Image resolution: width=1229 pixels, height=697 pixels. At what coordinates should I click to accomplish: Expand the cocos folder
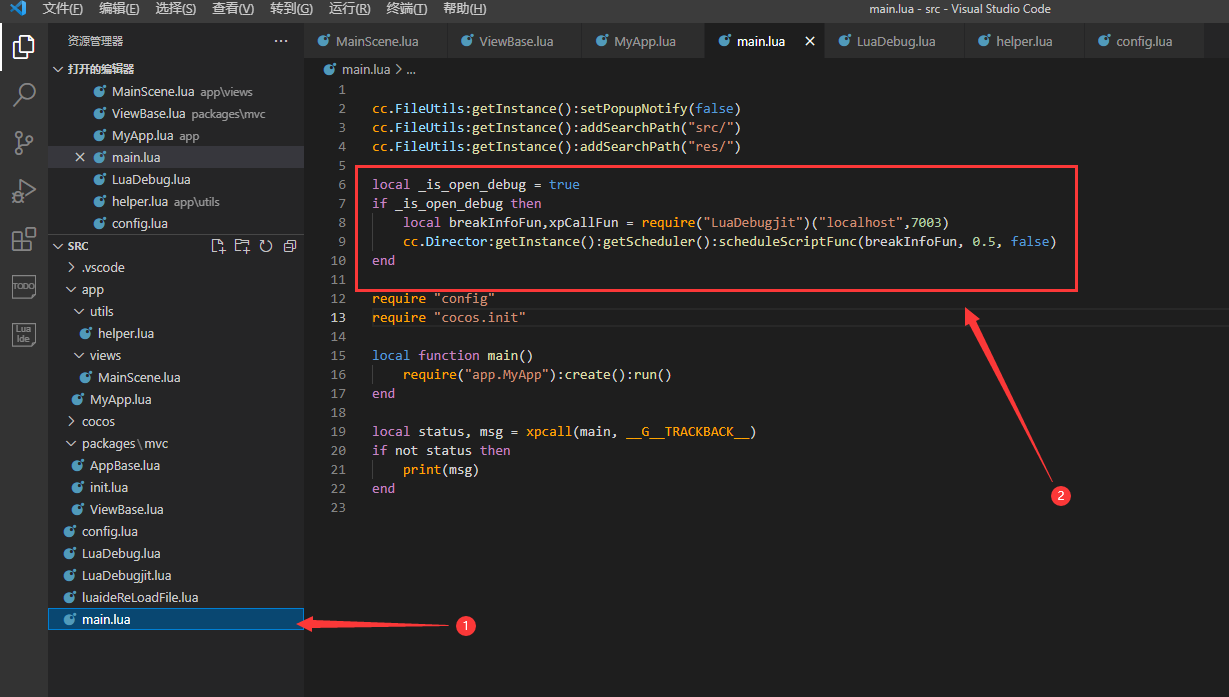98,421
